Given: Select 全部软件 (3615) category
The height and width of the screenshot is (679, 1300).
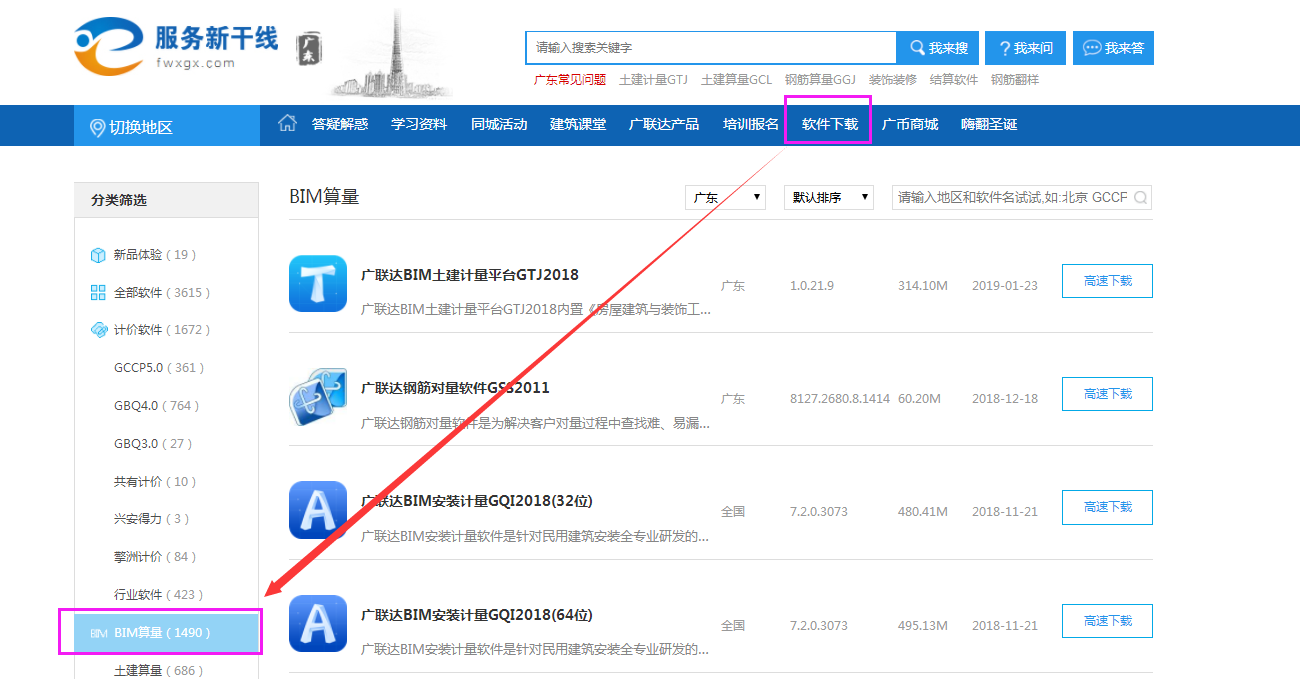Looking at the screenshot, I should tap(162, 292).
